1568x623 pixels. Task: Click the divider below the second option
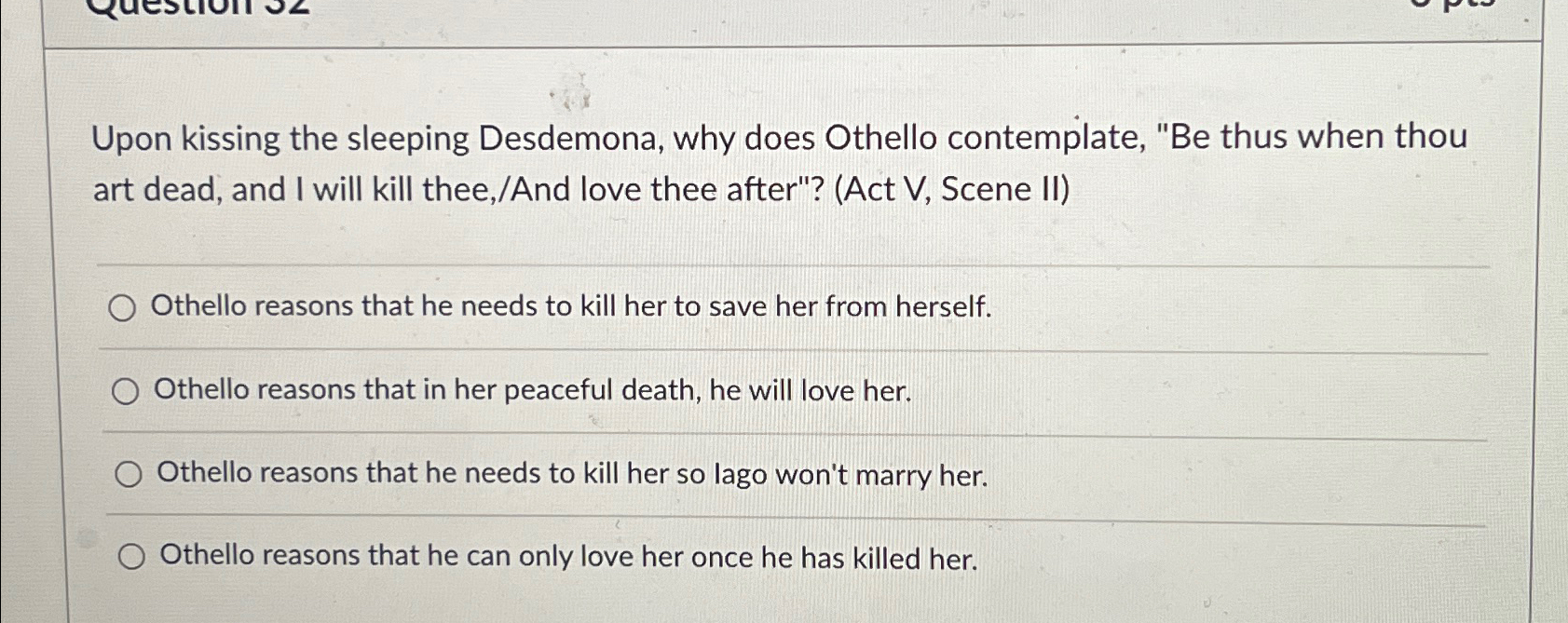[x=792, y=431]
